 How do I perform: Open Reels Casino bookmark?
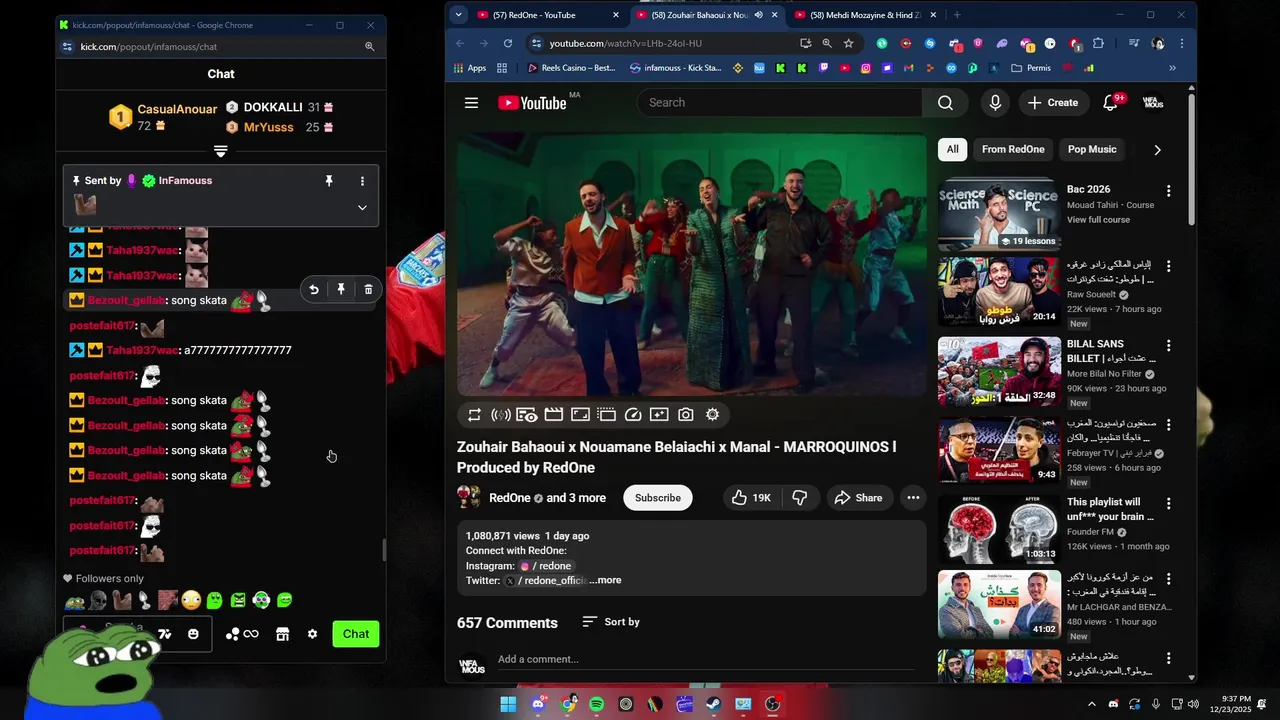click(x=571, y=68)
